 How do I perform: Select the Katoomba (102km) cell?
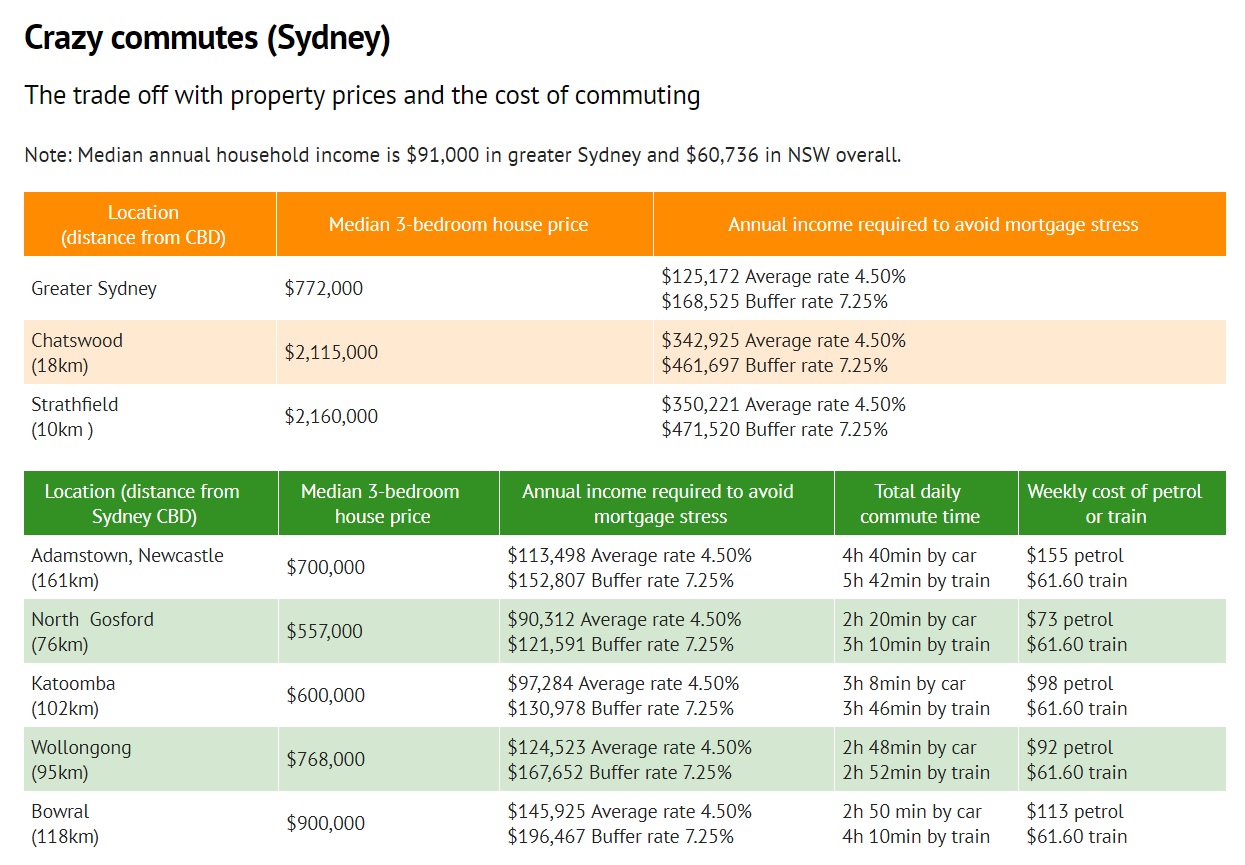tap(151, 696)
